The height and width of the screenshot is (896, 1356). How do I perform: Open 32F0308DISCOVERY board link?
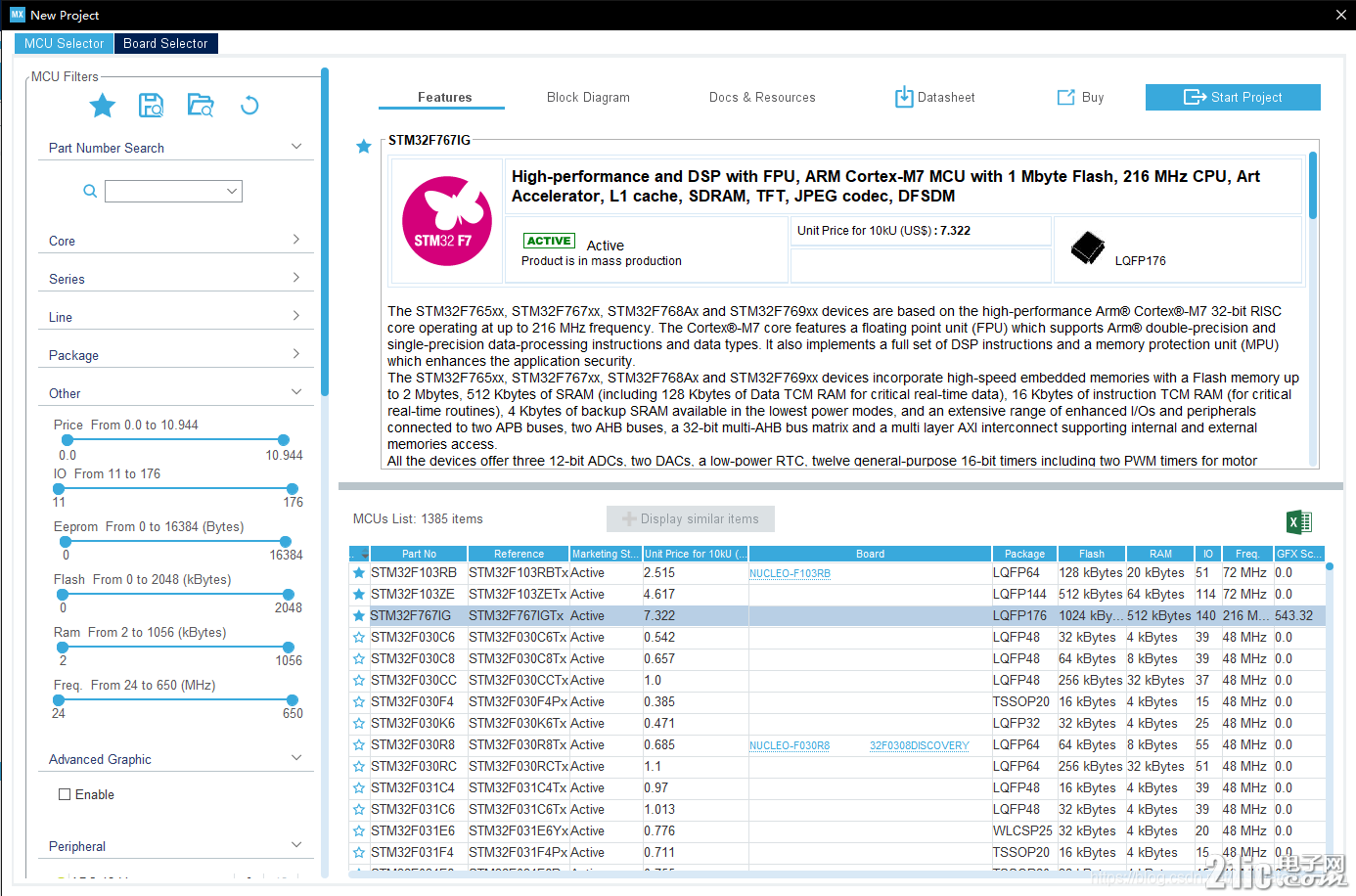click(920, 745)
